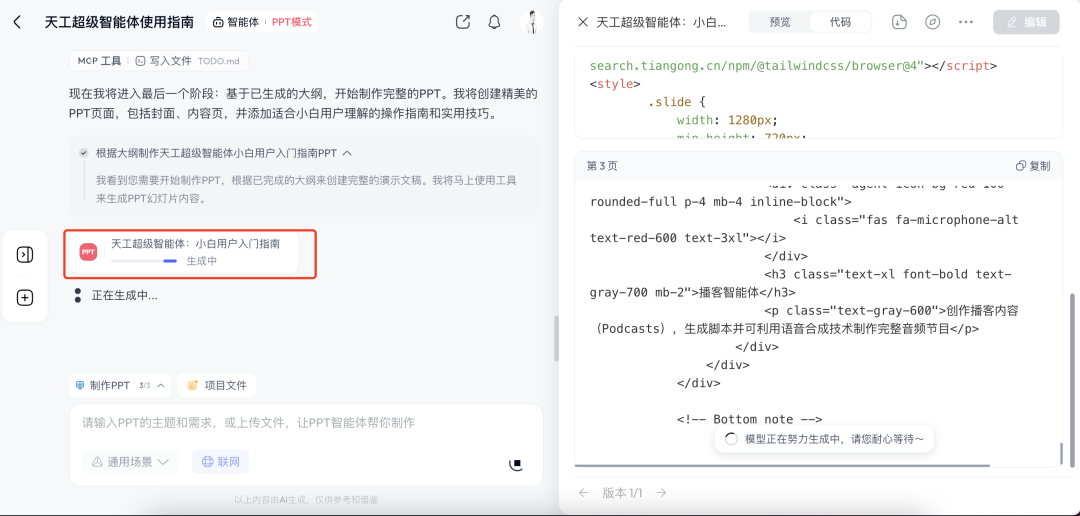Open the user avatar profile
Image resolution: width=1080 pixels, height=516 pixels.
[x=531, y=22]
